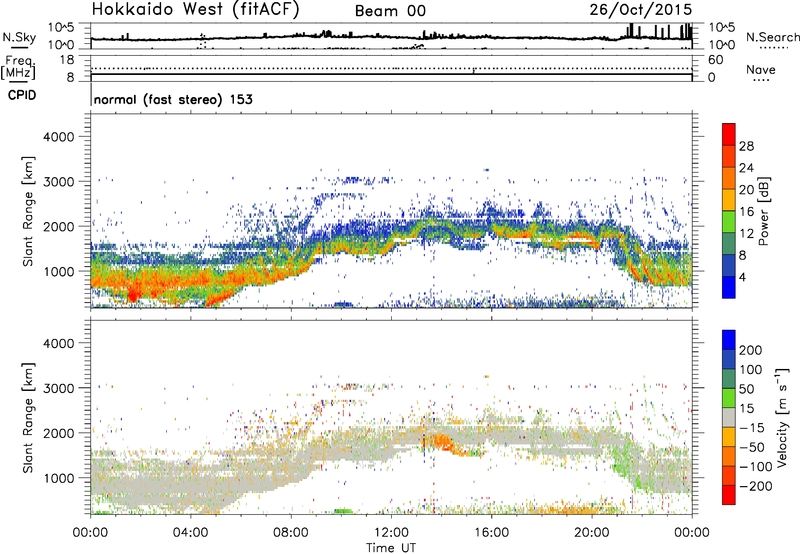Click the noise spikes at the end of N.Sky trace
This screenshot has height=554, width=800.
coord(660,32)
